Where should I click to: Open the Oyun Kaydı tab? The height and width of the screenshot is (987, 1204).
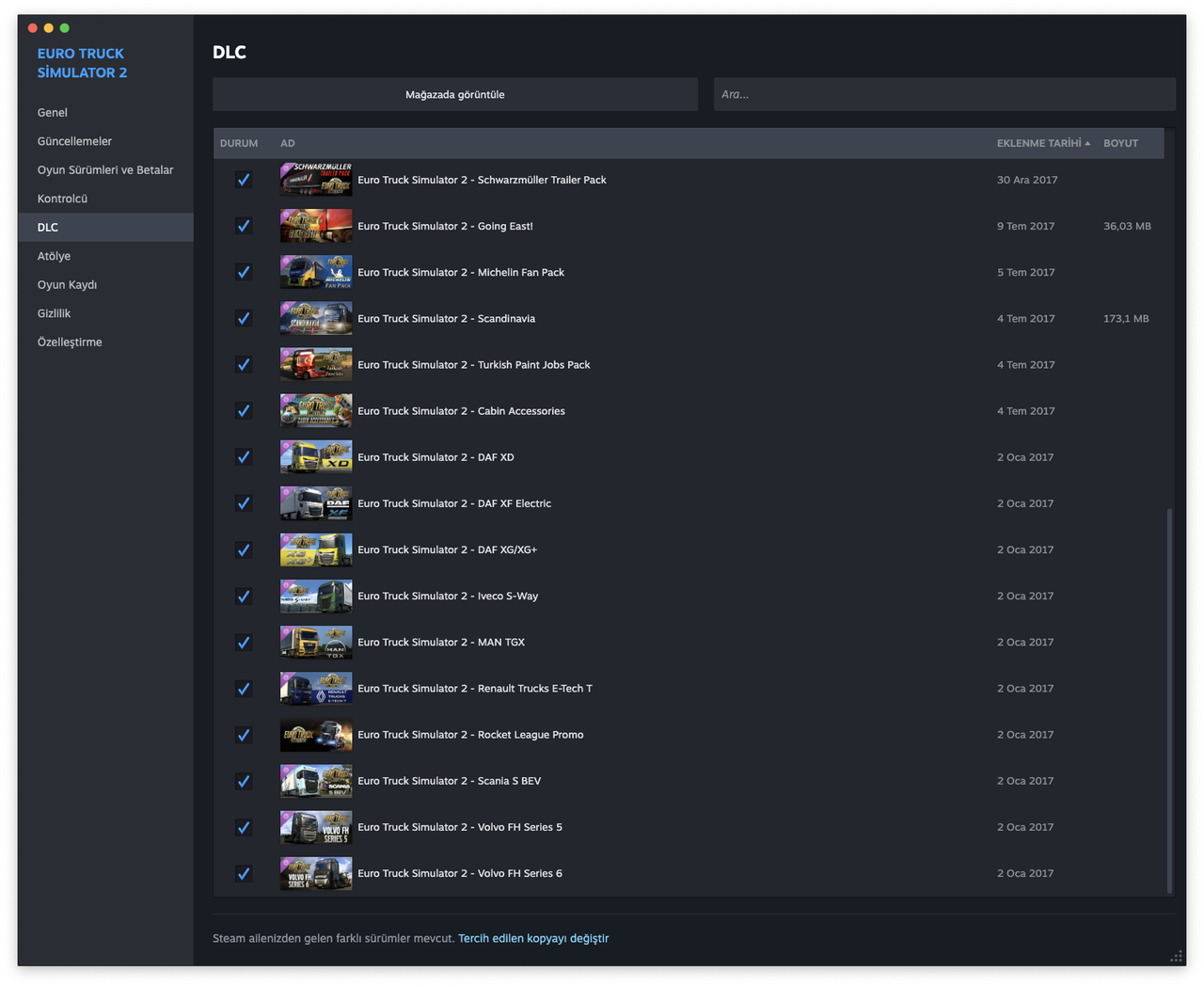105,284
